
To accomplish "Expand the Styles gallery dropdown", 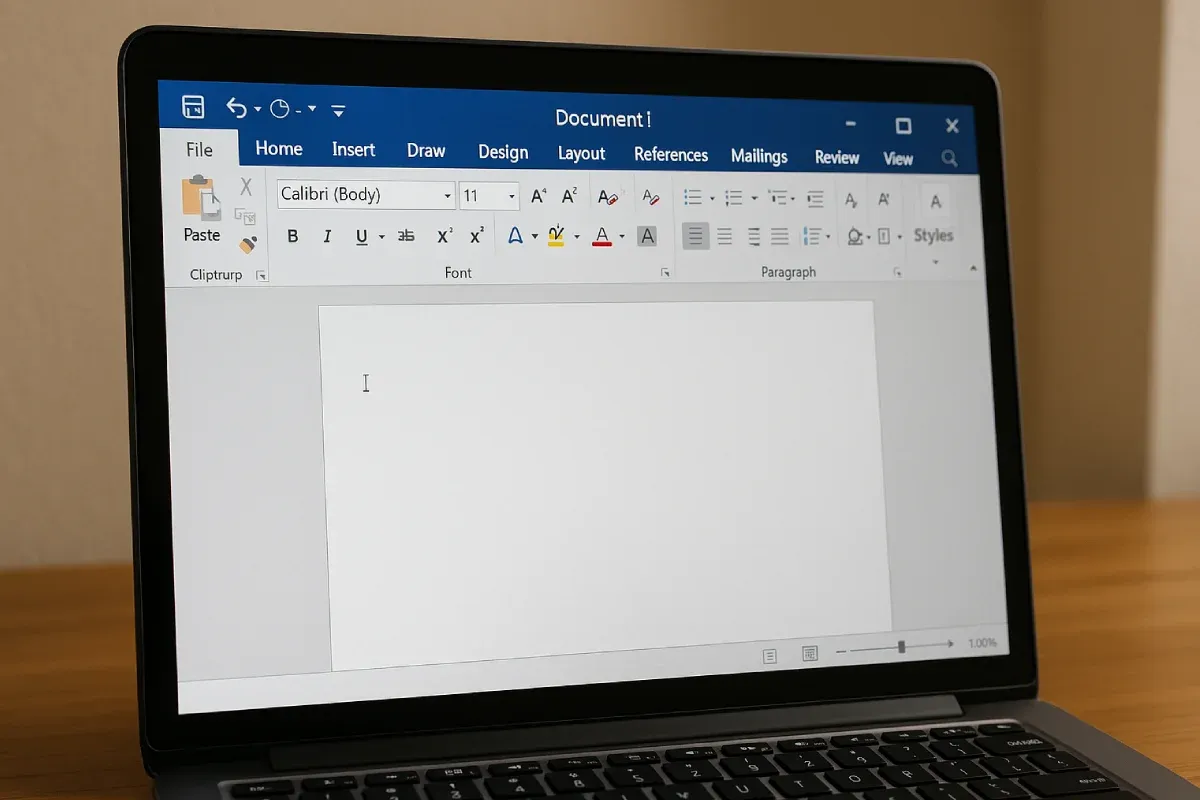I will coord(935,262).
